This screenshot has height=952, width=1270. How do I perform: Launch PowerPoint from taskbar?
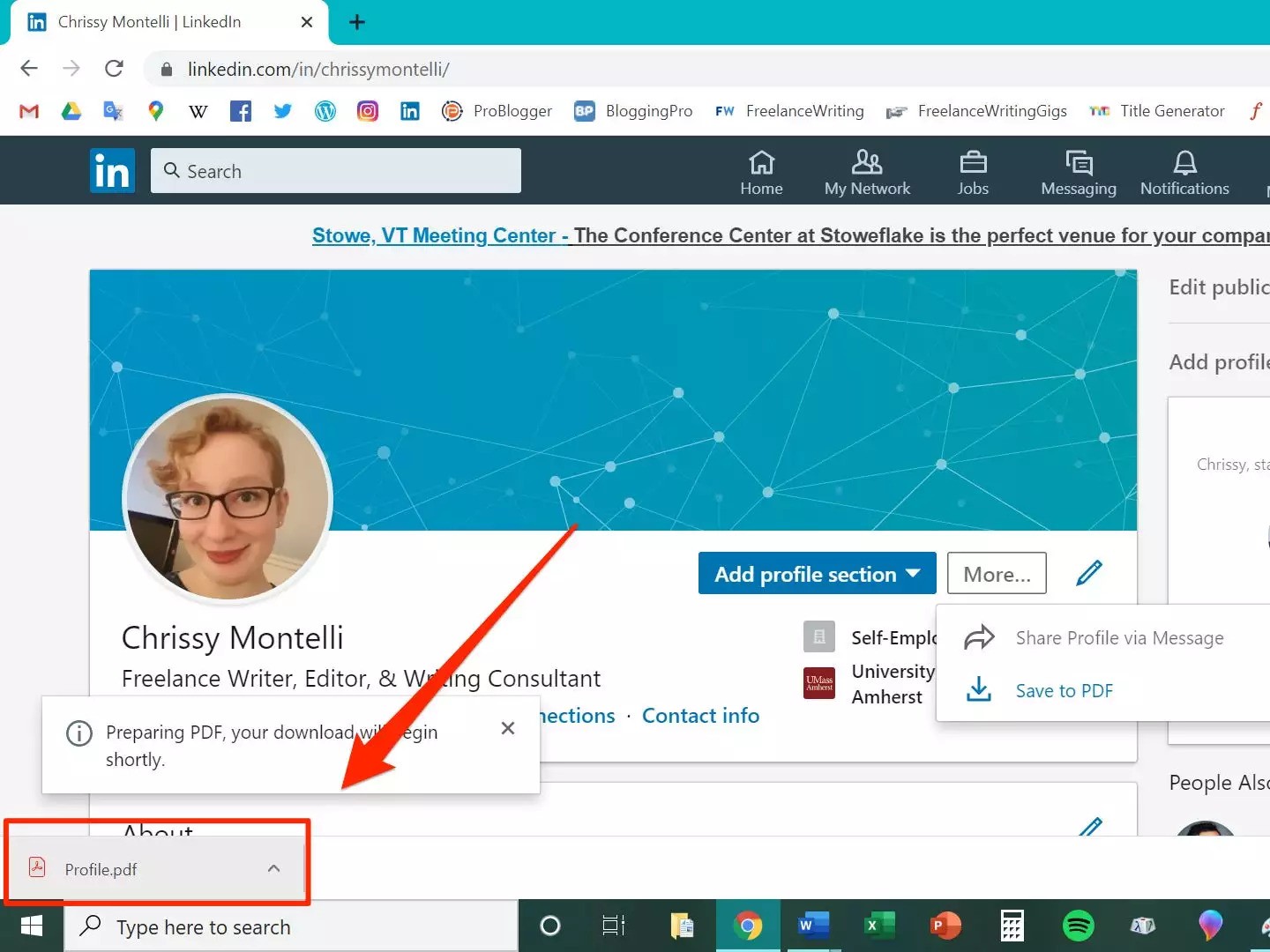click(945, 926)
